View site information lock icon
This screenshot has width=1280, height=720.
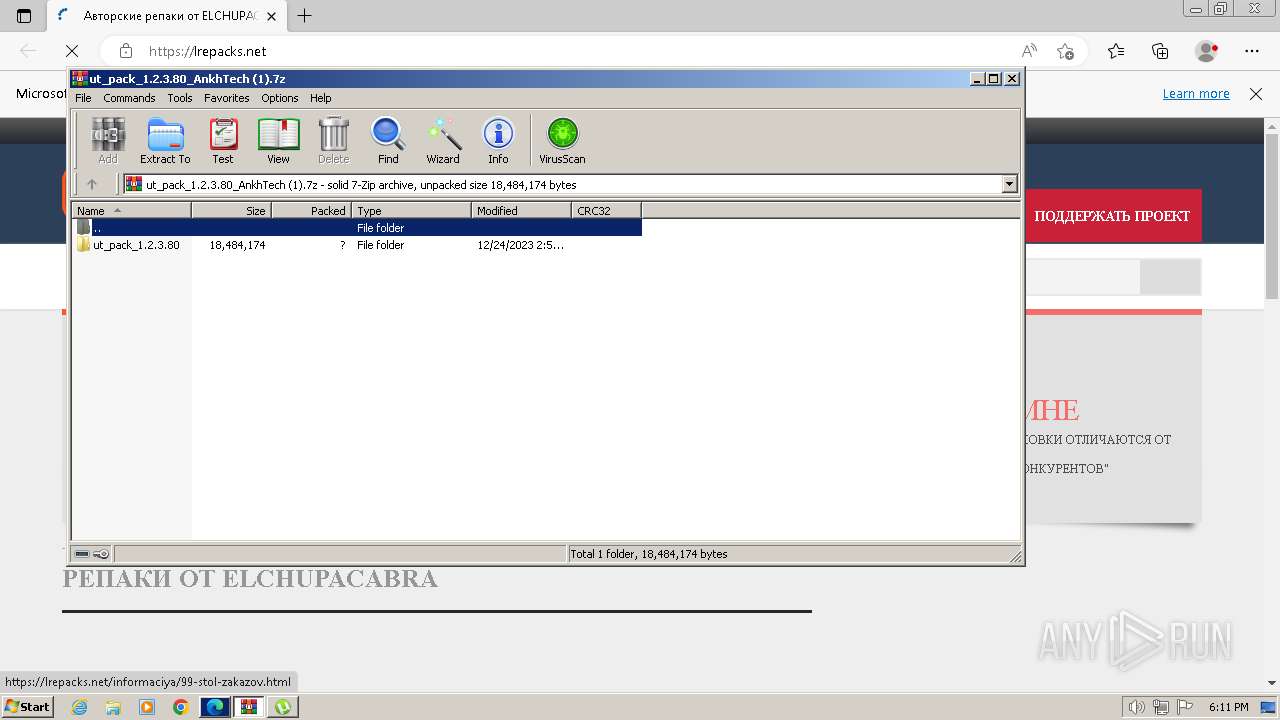click(x=125, y=51)
